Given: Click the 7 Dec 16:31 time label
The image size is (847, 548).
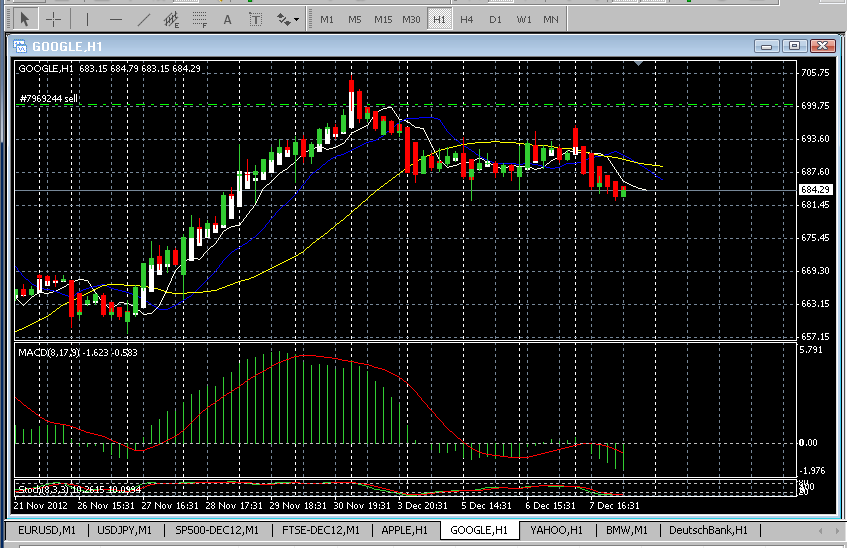Looking at the screenshot, I should pos(614,505).
